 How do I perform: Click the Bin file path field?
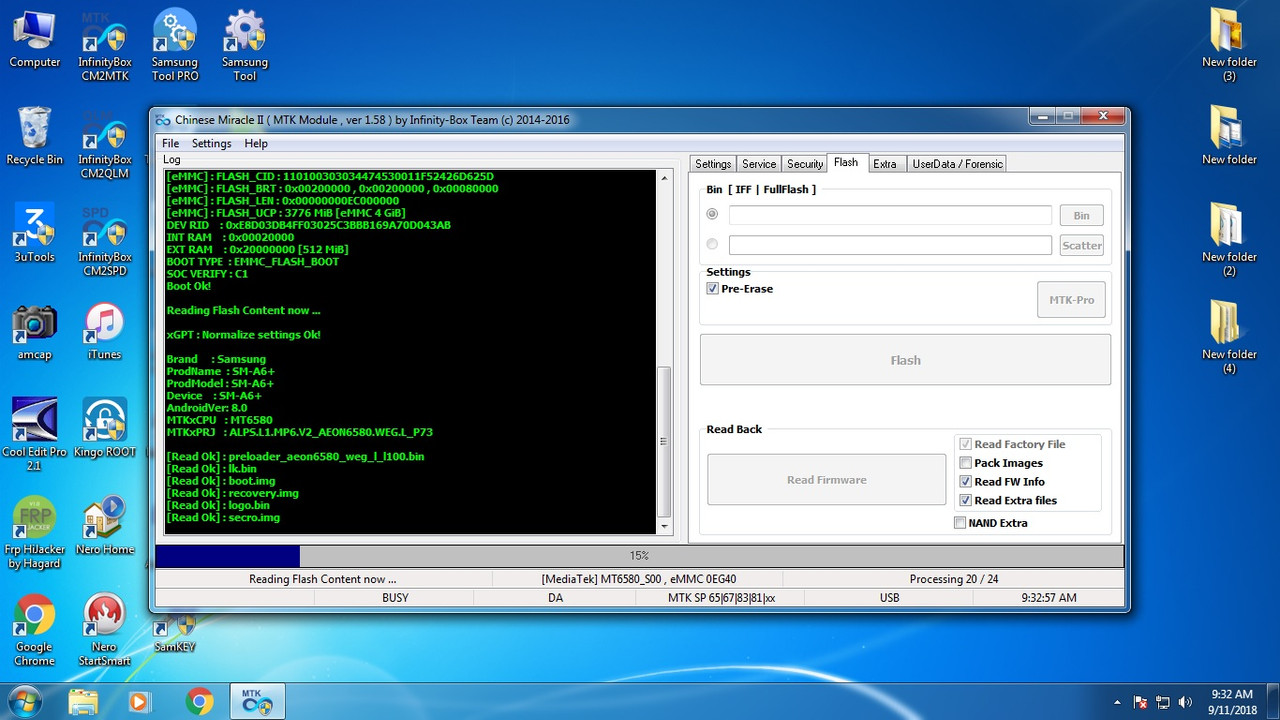pyautogui.click(x=890, y=215)
